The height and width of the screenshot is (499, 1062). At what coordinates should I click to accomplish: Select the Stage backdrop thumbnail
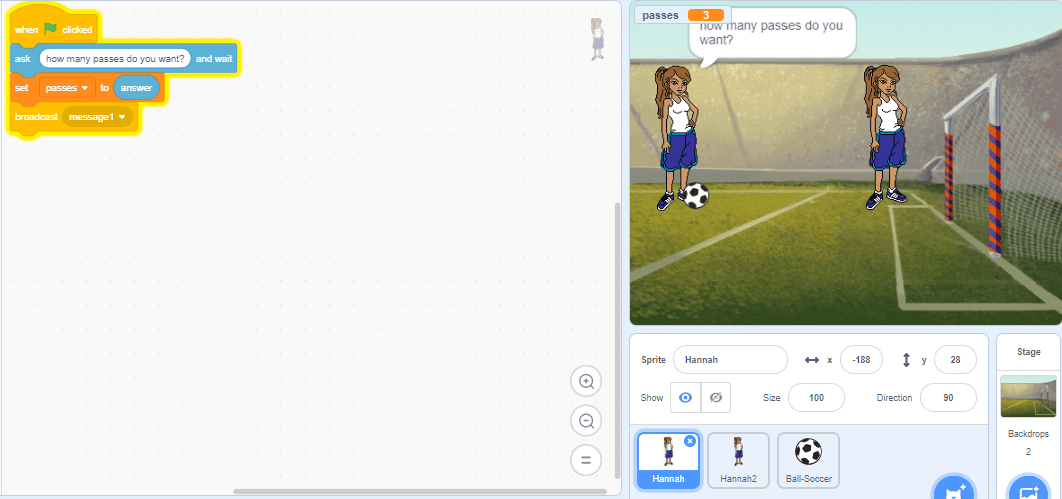[1028, 397]
